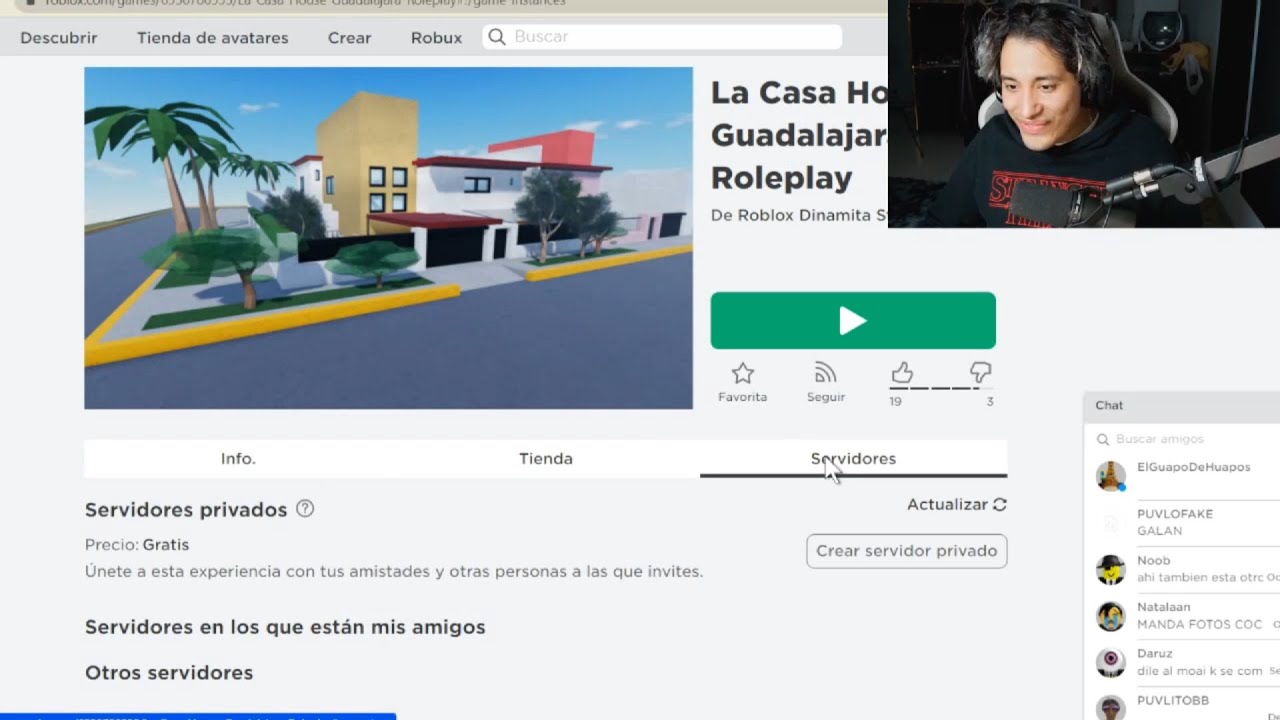
Task: Click the browser address bar URL
Action: point(304,3)
